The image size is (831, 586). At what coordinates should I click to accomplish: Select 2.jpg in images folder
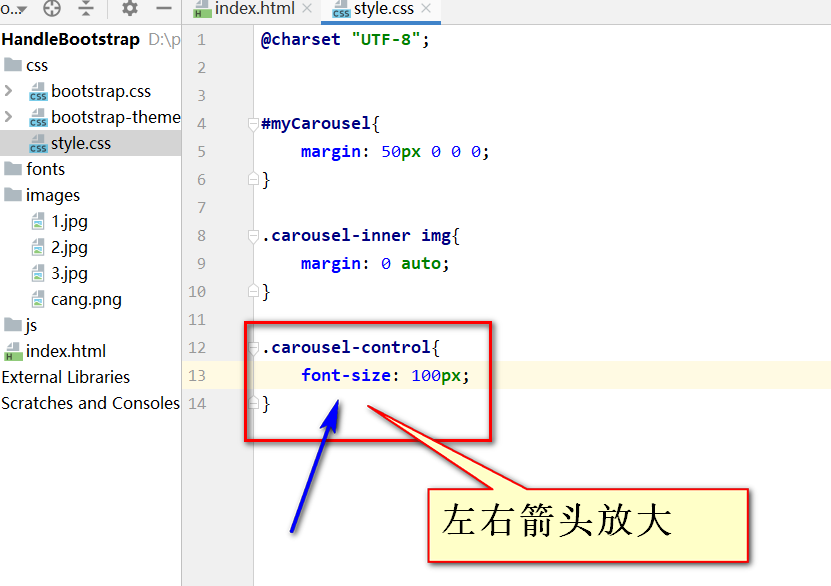pyautogui.click(x=69, y=247)
